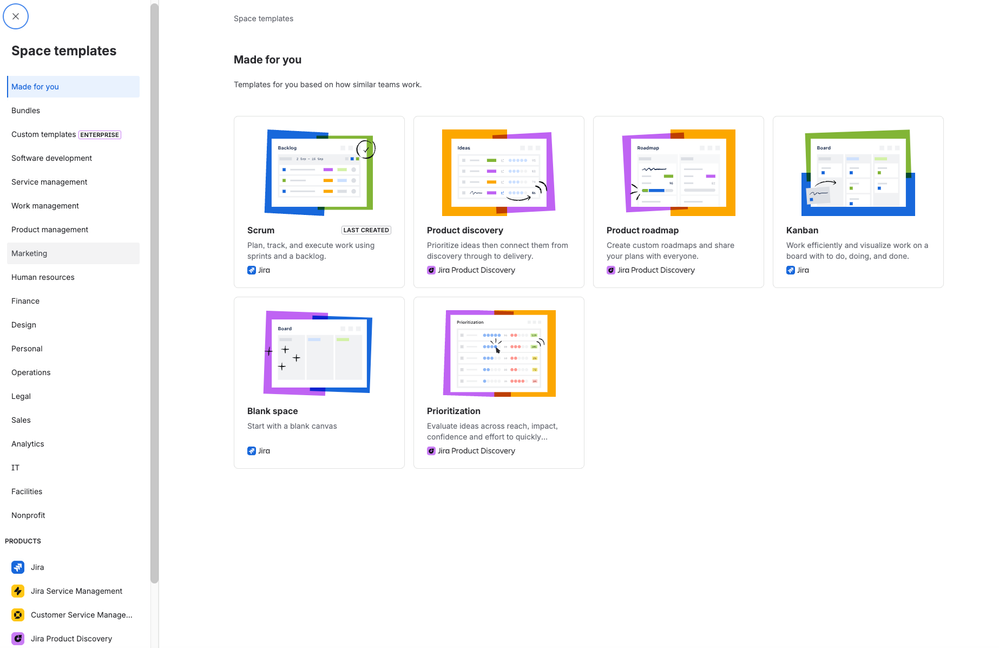Click the Product roadmap title
Viewport: 999px width, 648px height.
tap(642, 230)
